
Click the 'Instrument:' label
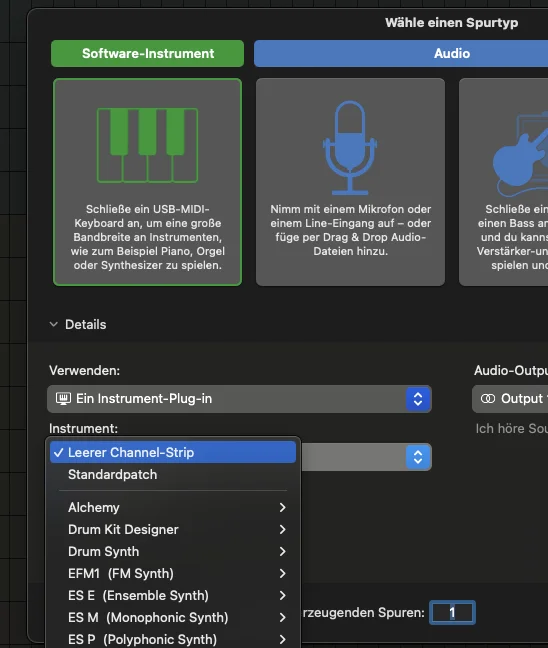point(83,428)
